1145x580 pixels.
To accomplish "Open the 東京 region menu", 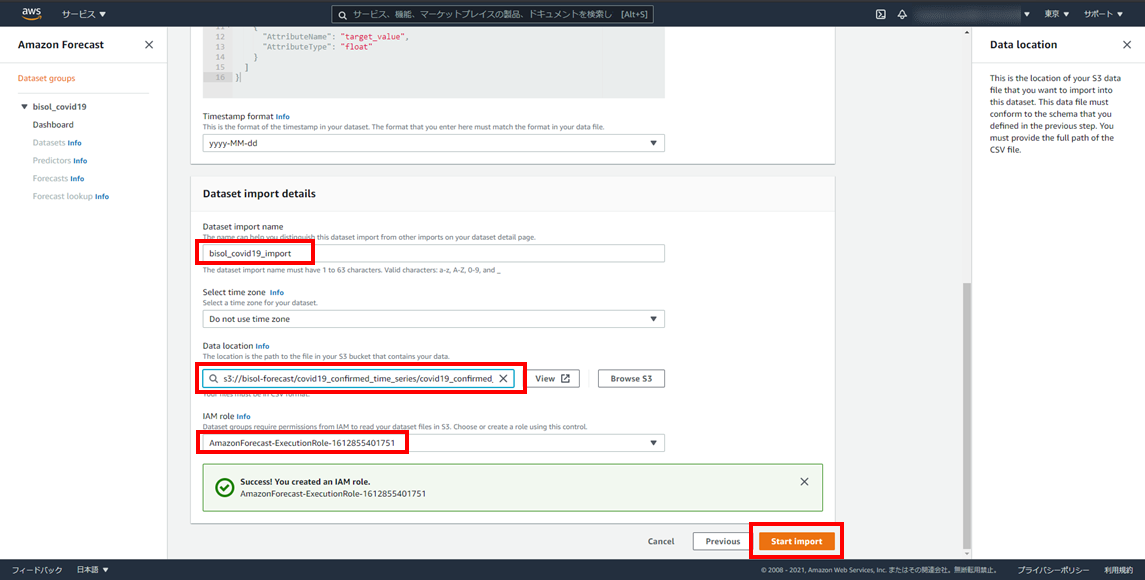I will pos(1057,14).
